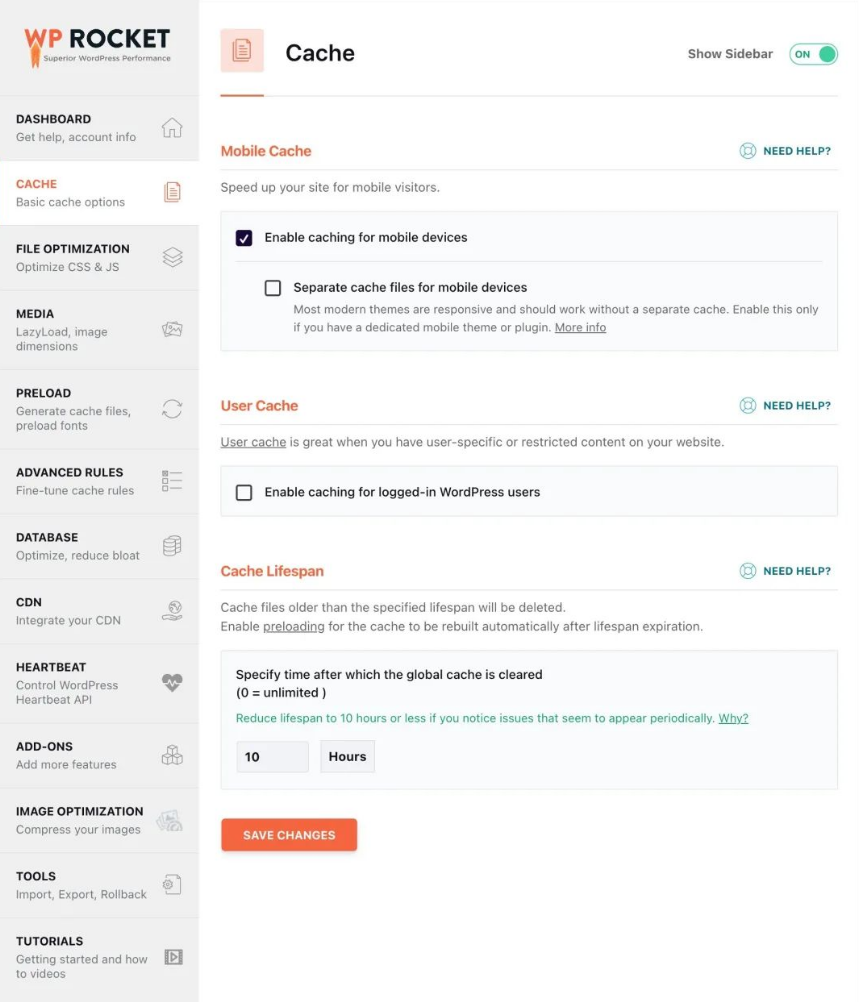Click the Advanced Rules list icon
The height and width of the screenshot is (1002, 859).
(172, 481)
